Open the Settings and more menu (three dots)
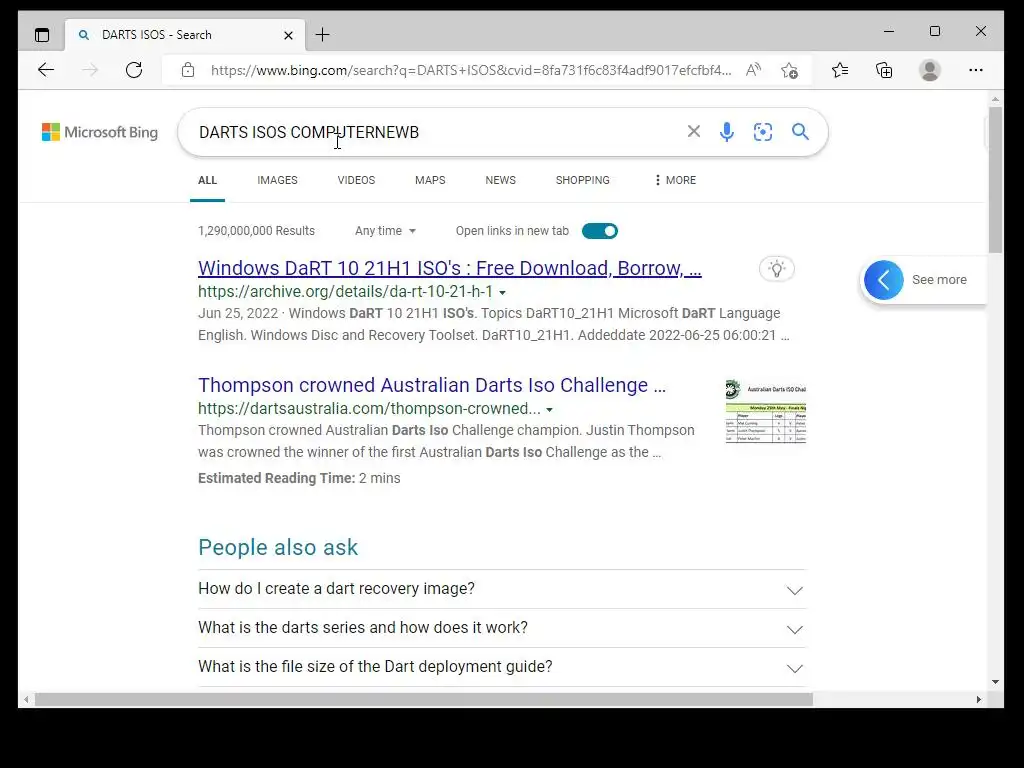 click(x=976, y=70)
